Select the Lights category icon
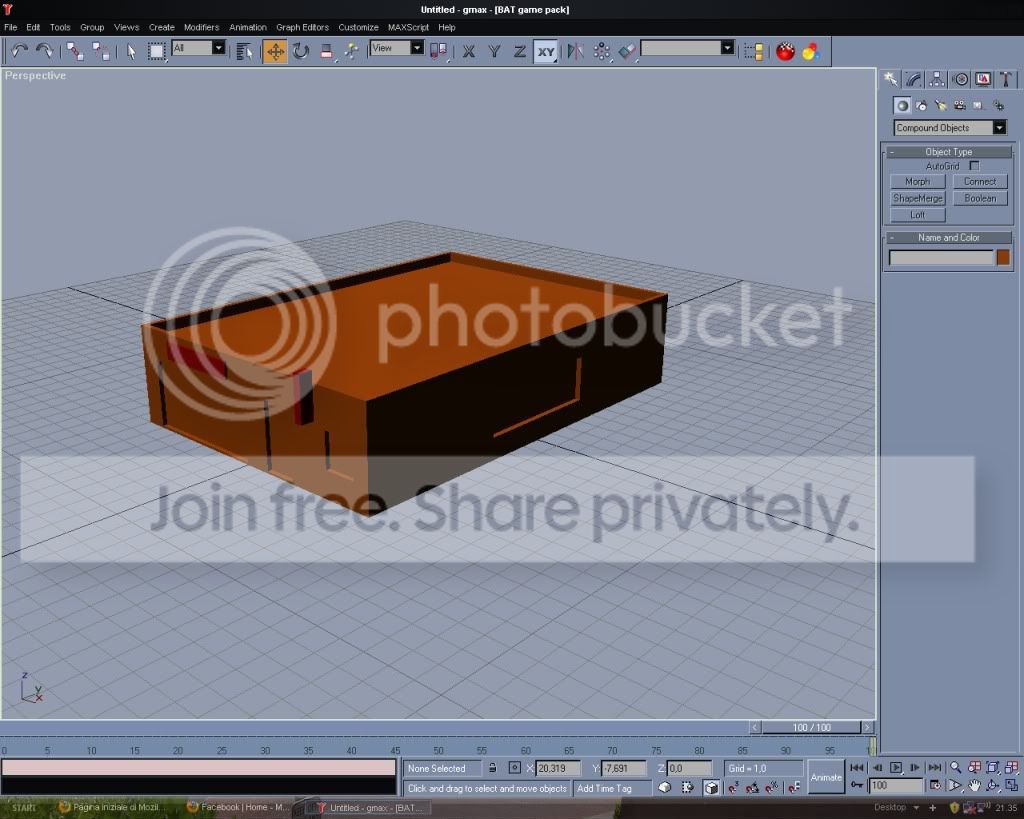The height and width of the screenshot is (819, 1024). click(x=940, y=105)
